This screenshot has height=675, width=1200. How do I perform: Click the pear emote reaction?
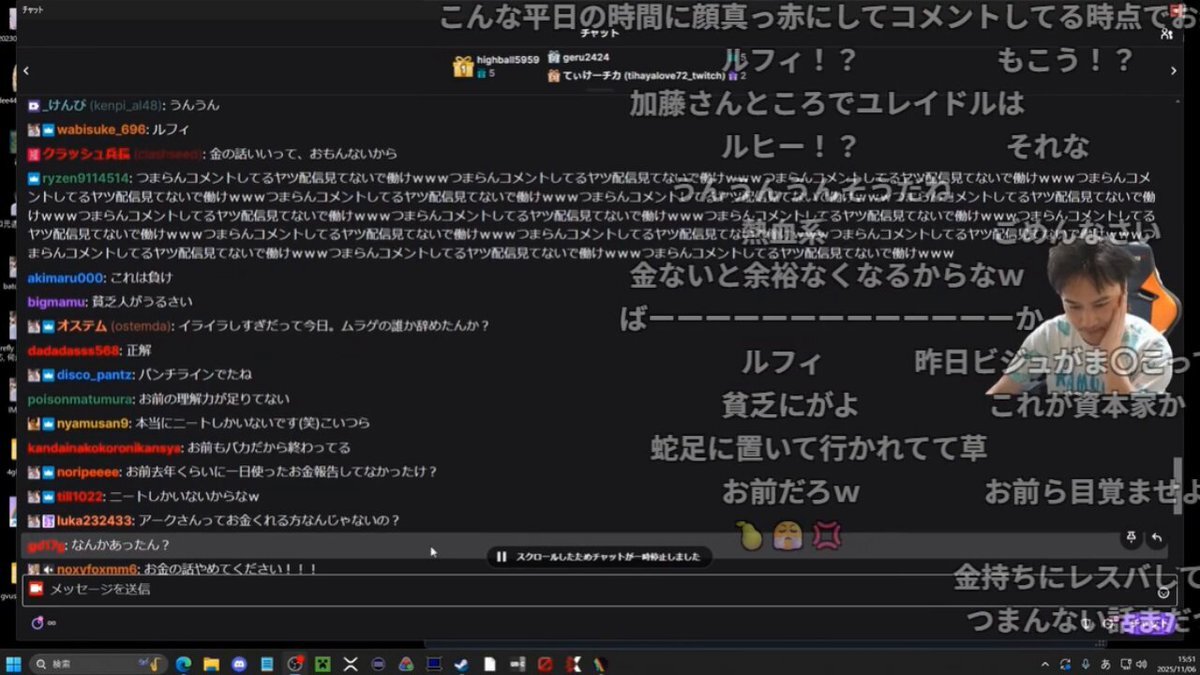coord(750,537)
